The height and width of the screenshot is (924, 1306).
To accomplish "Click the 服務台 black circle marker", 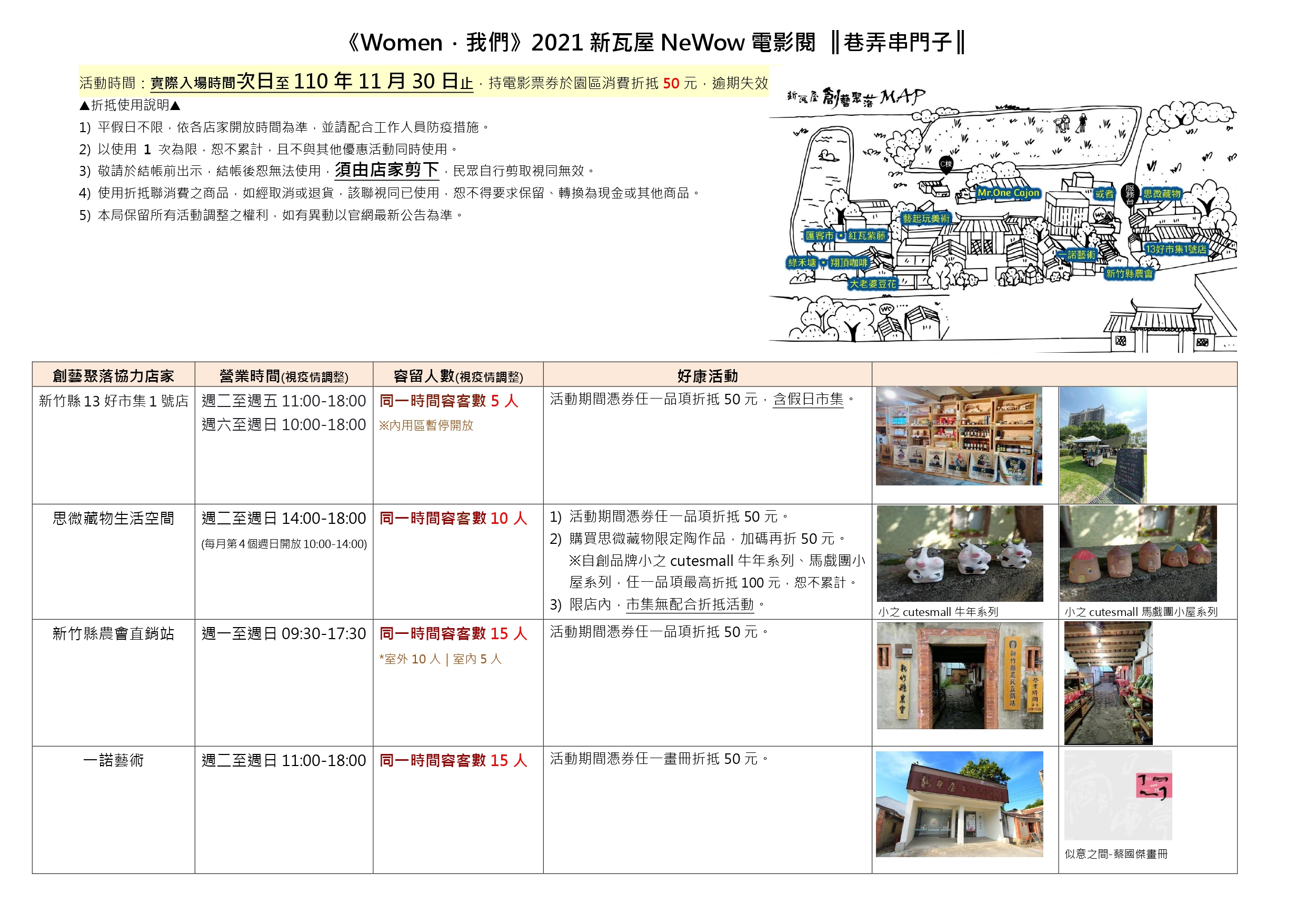I will click(1130, 194).
